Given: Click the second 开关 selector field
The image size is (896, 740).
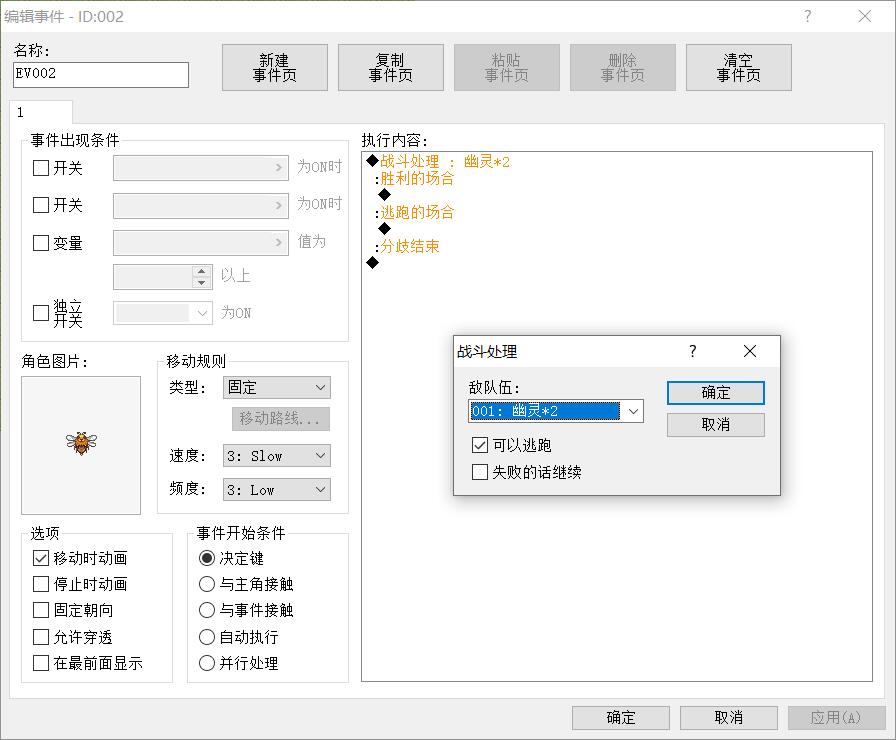Looking at the screenshot, I should click(x=201, y=206).
